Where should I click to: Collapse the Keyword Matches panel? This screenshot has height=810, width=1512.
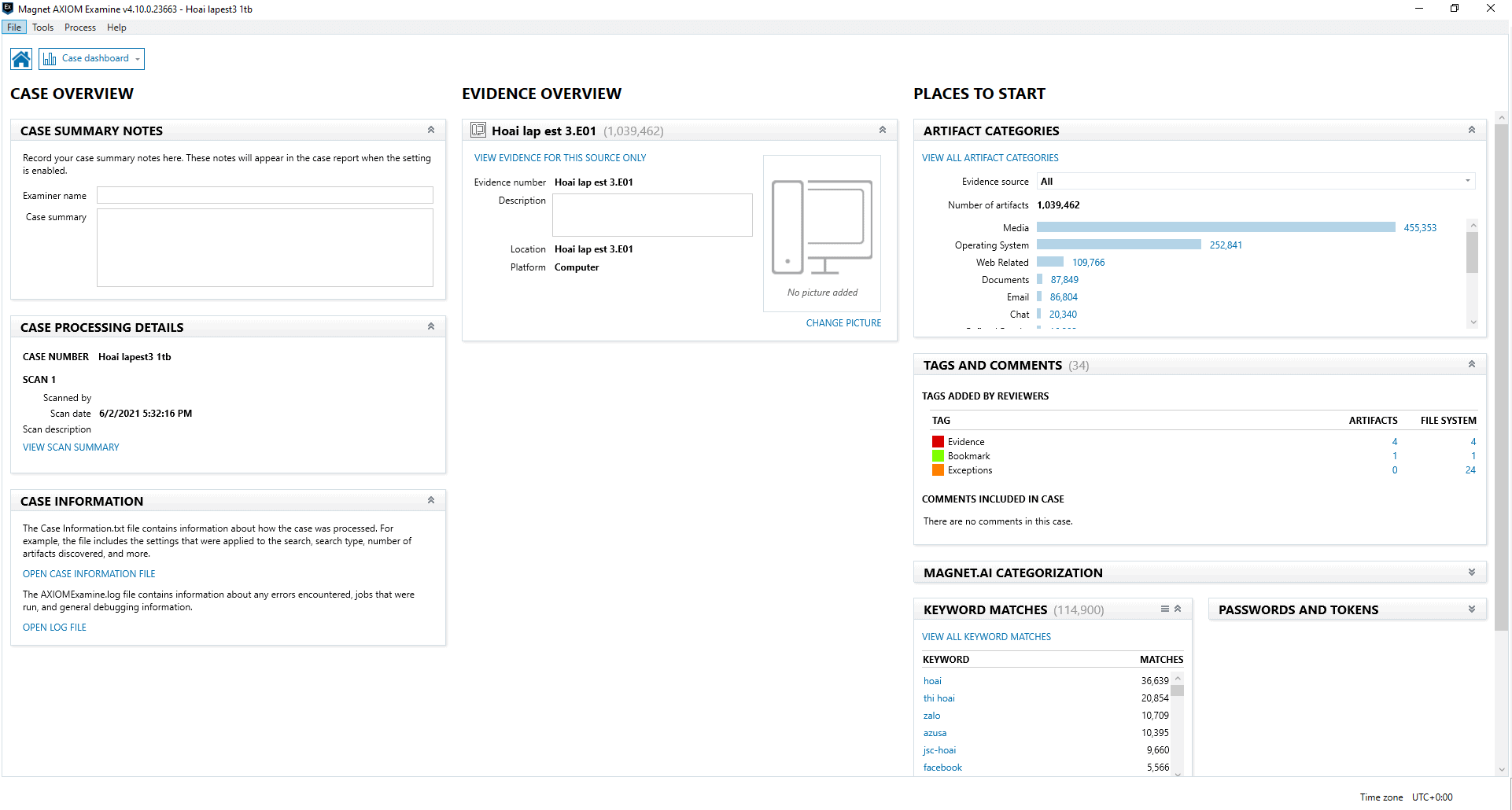[1178, 609]
